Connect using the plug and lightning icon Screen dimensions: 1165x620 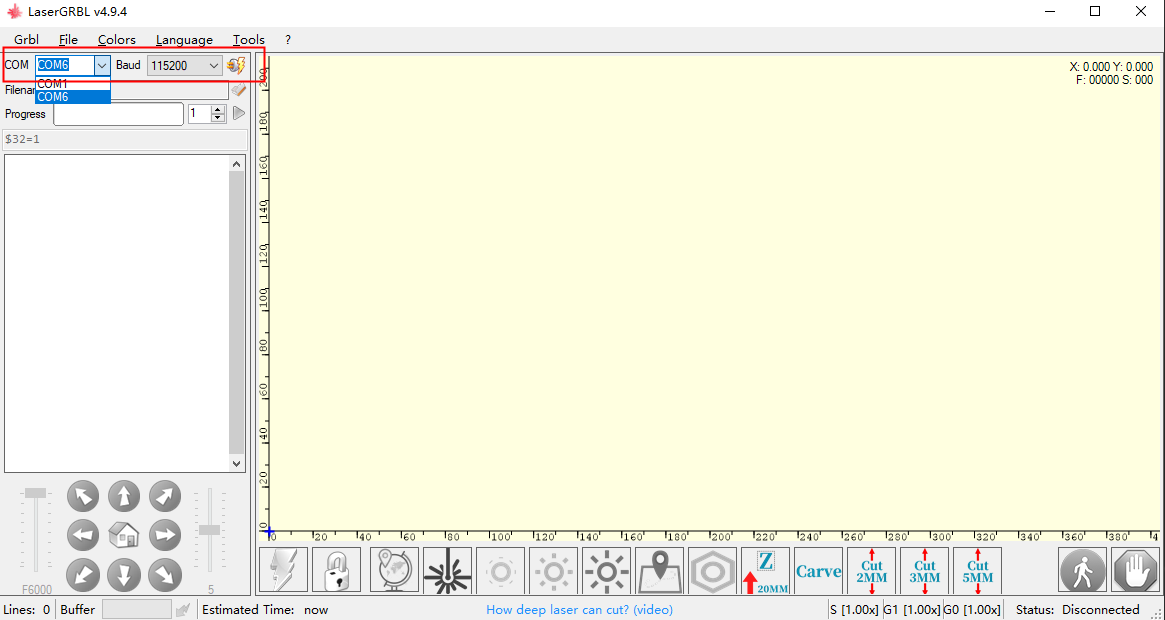coord(236,64)
